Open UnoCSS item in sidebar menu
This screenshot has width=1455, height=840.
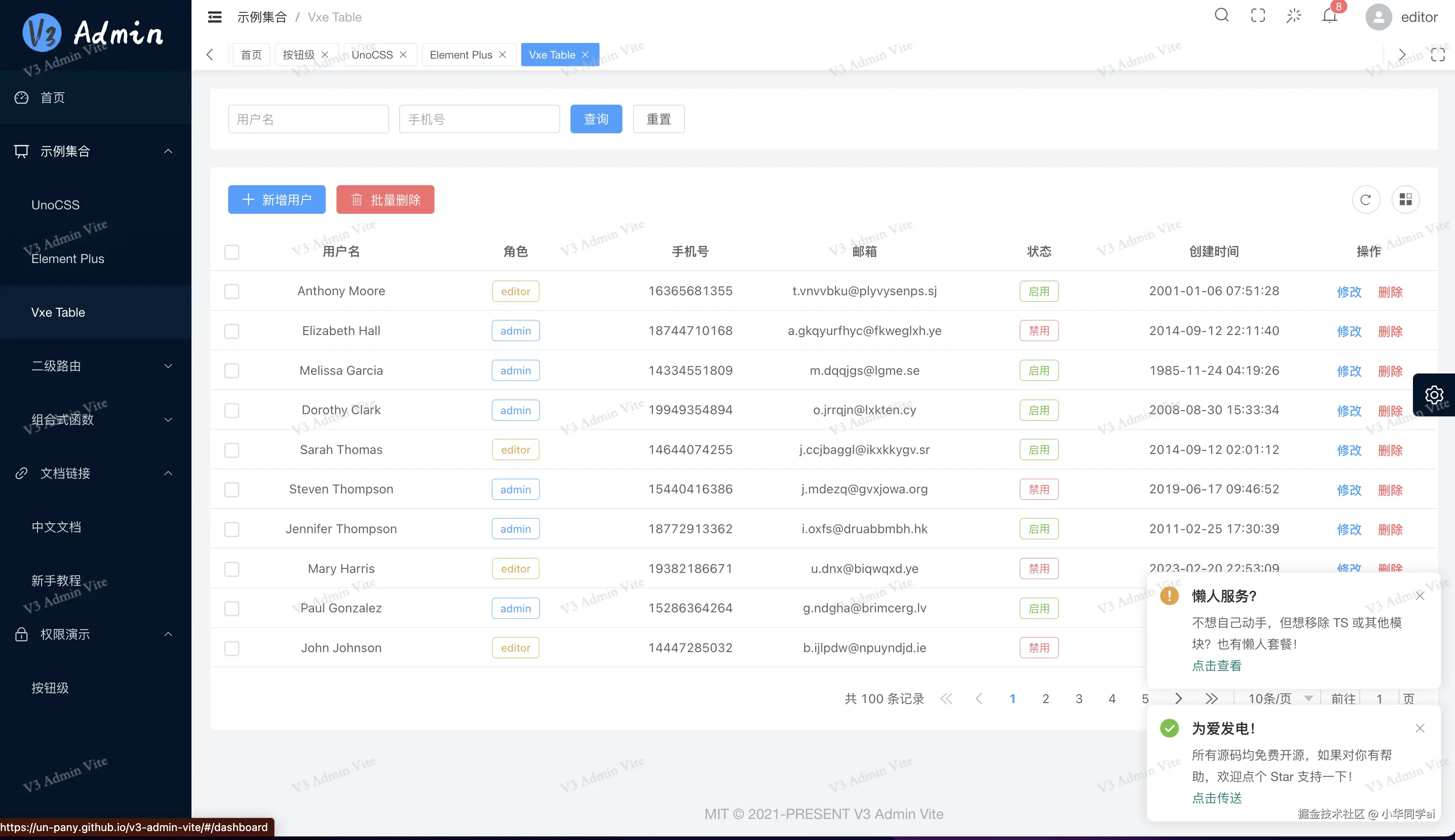click(x=55, y=205)
